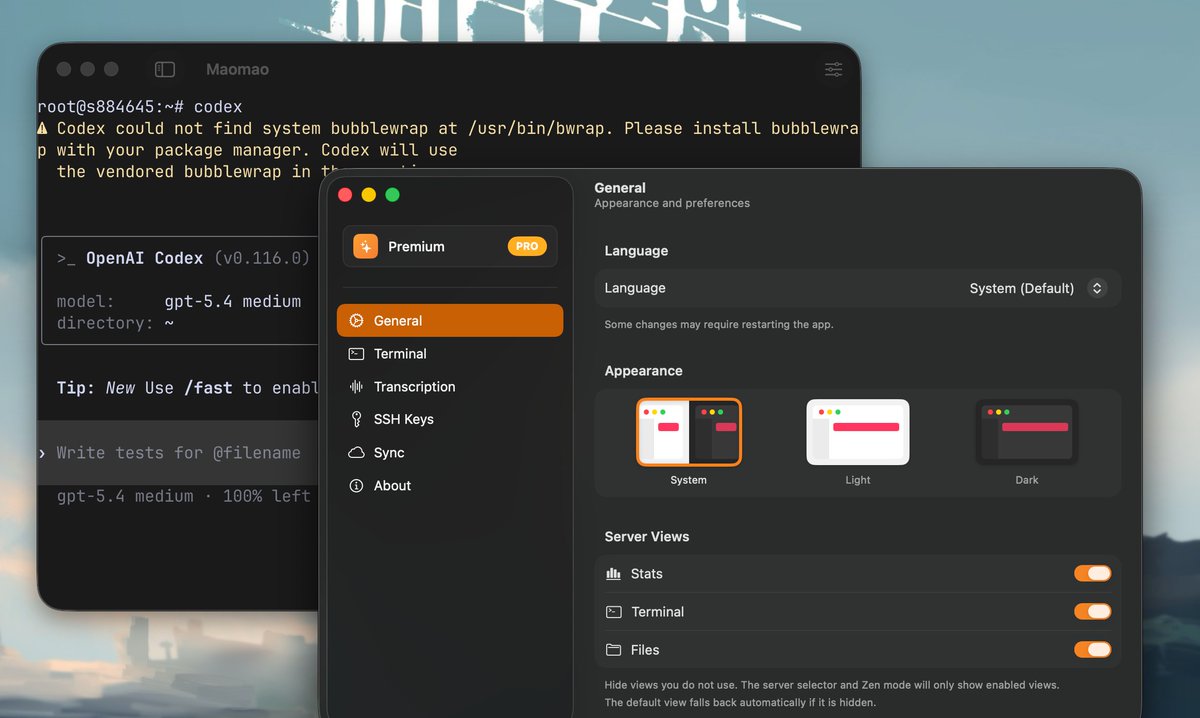Screen dimensions: 1200x718
Task: Click the Files folder icon
Action: [x=614, y=649]
